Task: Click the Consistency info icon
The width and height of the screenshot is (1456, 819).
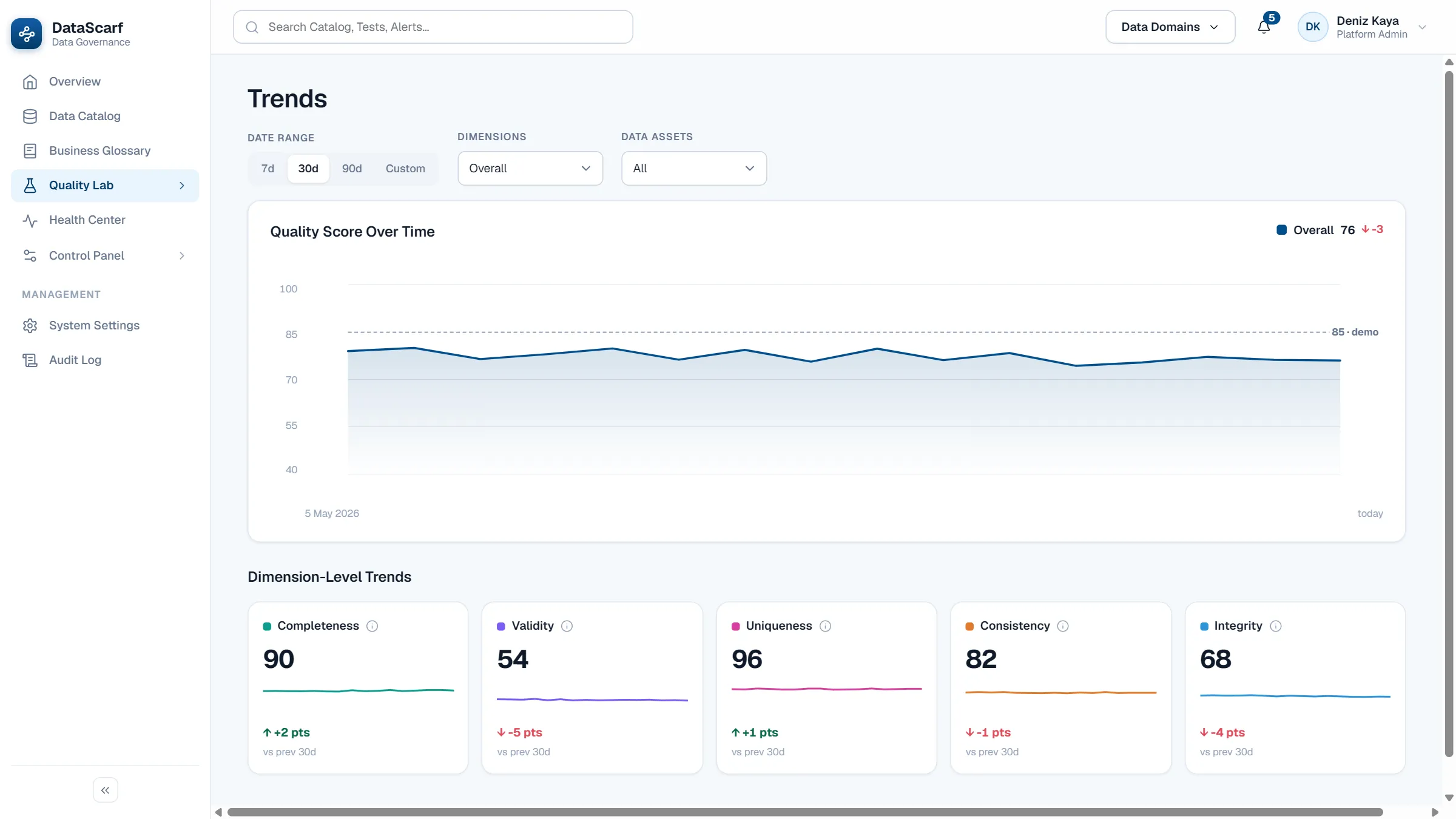Action: [x=1063, y=626]
